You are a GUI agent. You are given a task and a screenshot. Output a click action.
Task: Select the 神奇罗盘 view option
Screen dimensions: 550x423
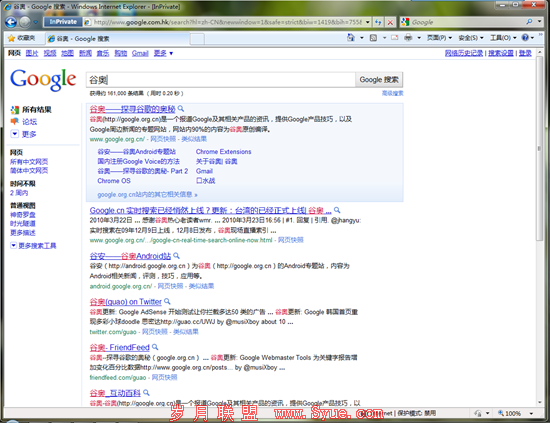[x=23, y=215]
